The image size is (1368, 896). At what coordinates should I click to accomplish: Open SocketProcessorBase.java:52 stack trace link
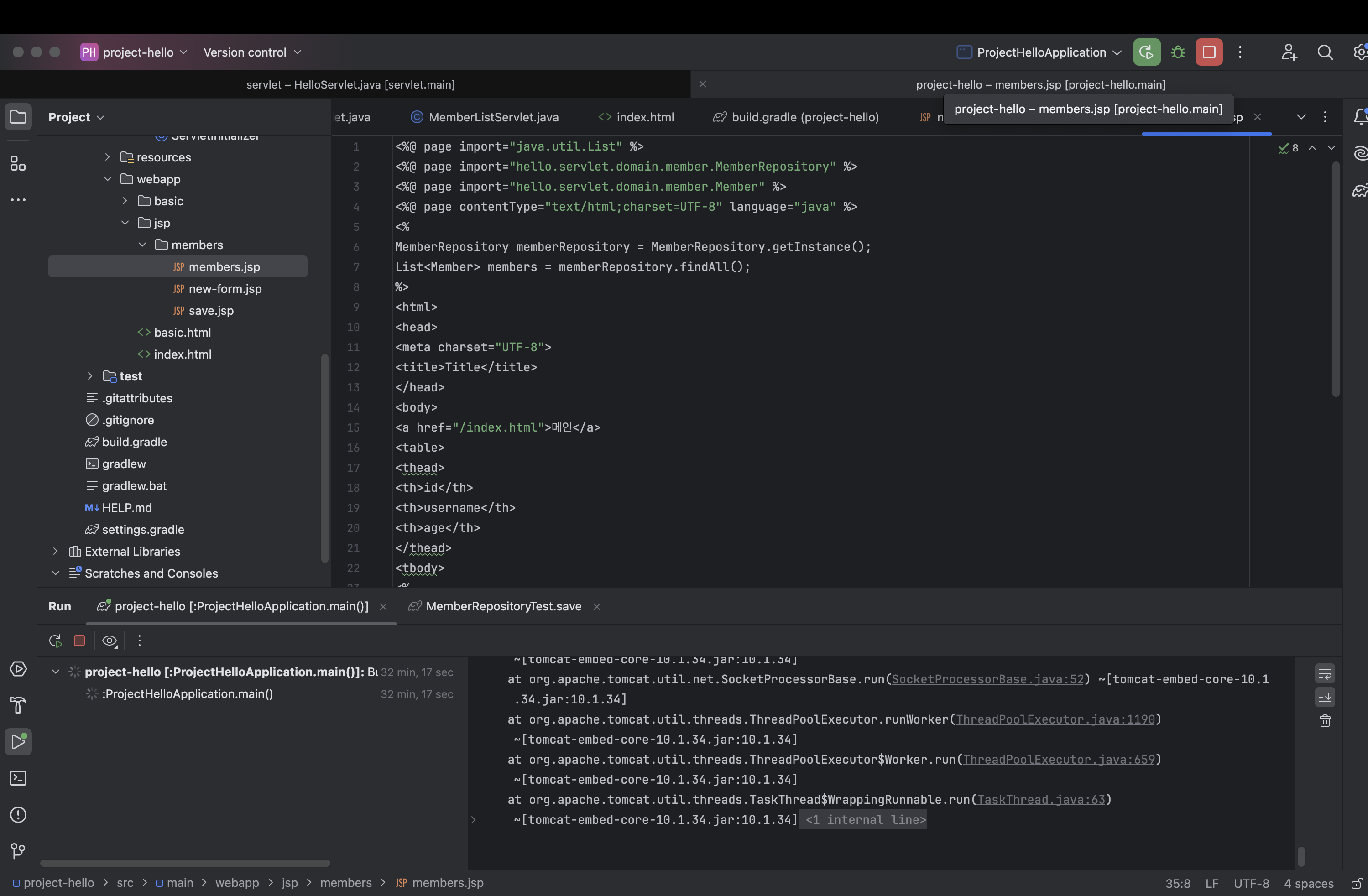click(987, 679)
